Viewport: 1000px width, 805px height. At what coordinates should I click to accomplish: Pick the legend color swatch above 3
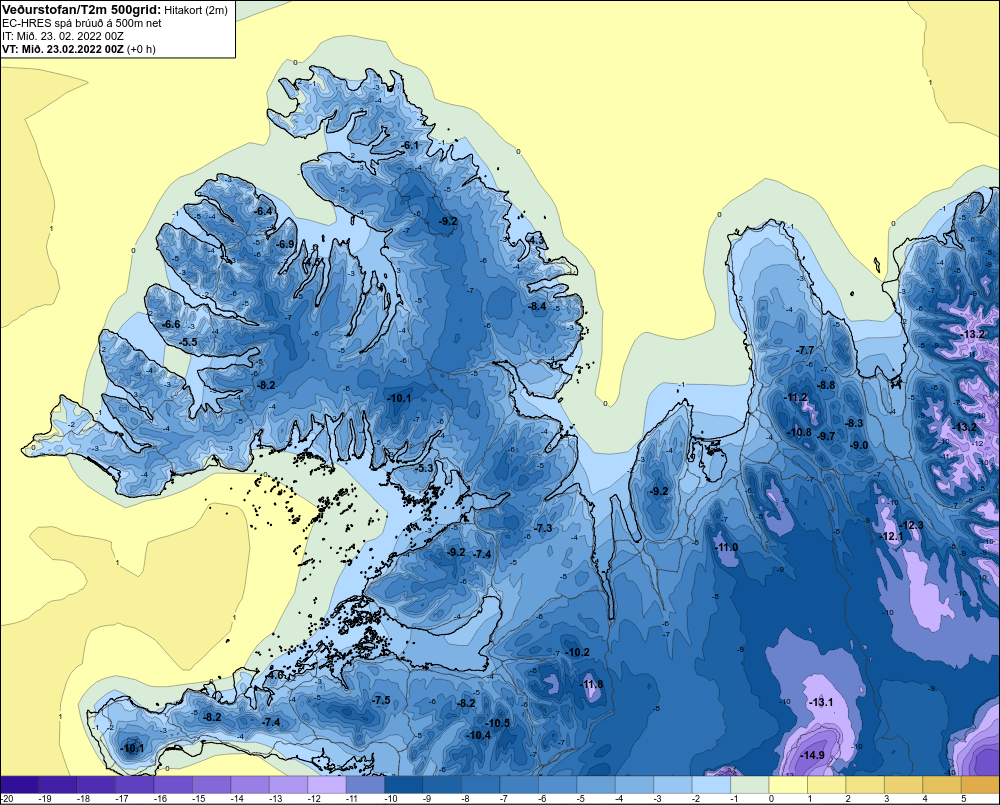(x=904, y=785)
